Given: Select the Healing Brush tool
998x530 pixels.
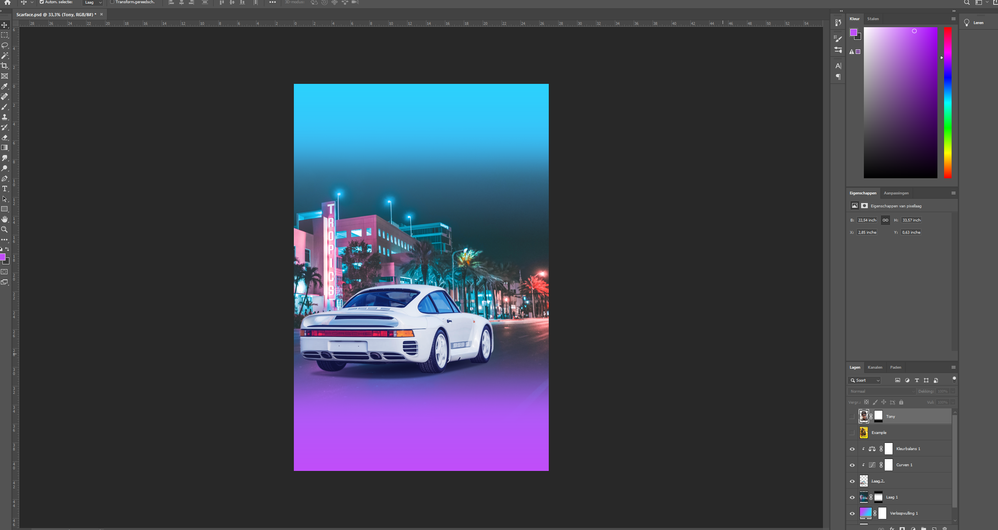Looking at the screenshot, I should click(x=4, y=97).
